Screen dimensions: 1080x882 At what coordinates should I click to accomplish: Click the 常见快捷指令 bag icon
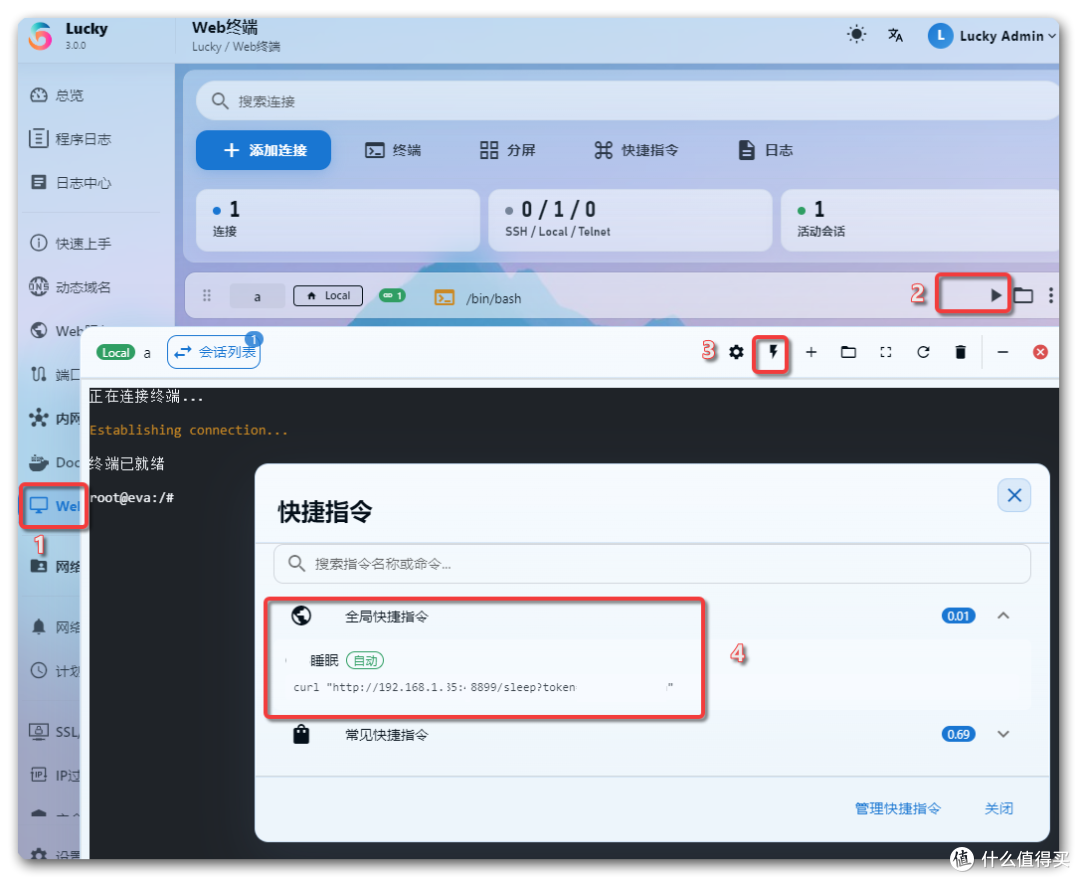[x=301, y=735]
